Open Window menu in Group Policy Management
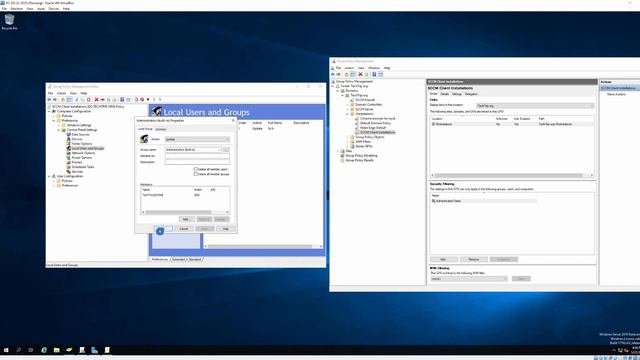 374,68
